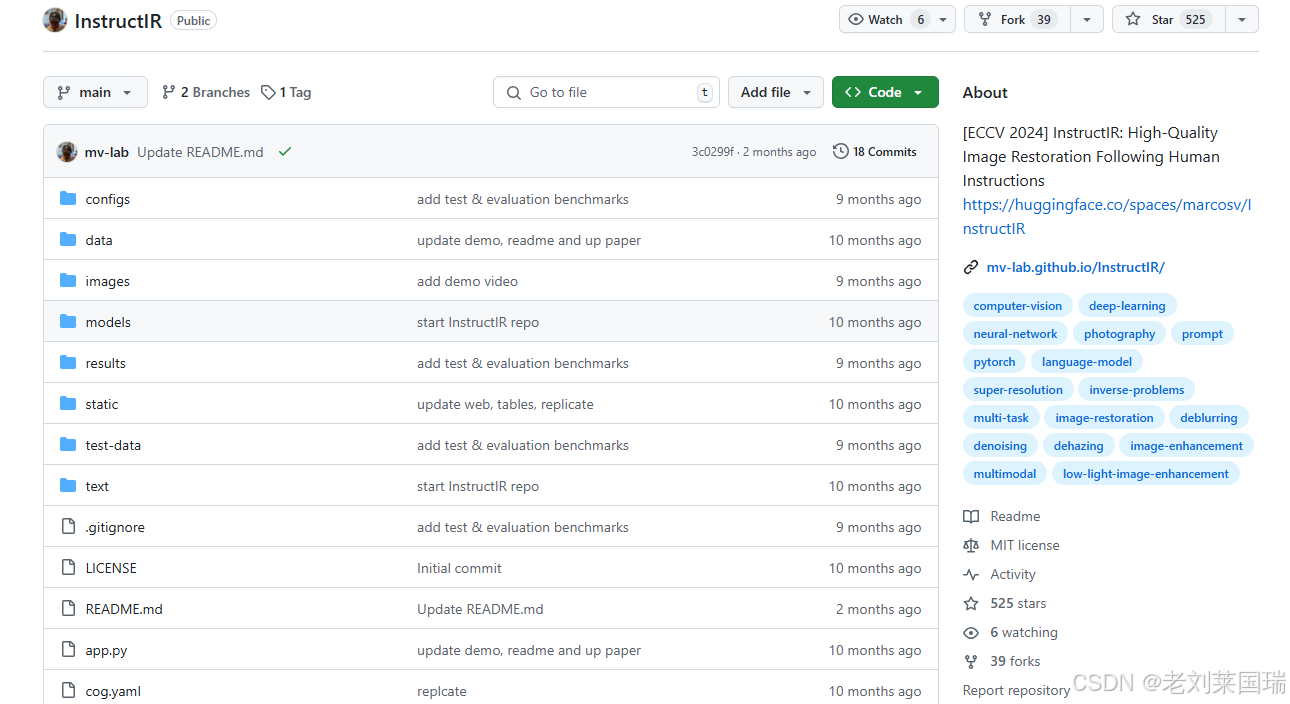The height and width of the screenshot is (704, 1290).
Task: Expand the Watch notifications dropdown
Action: click(x=943, y=19)
